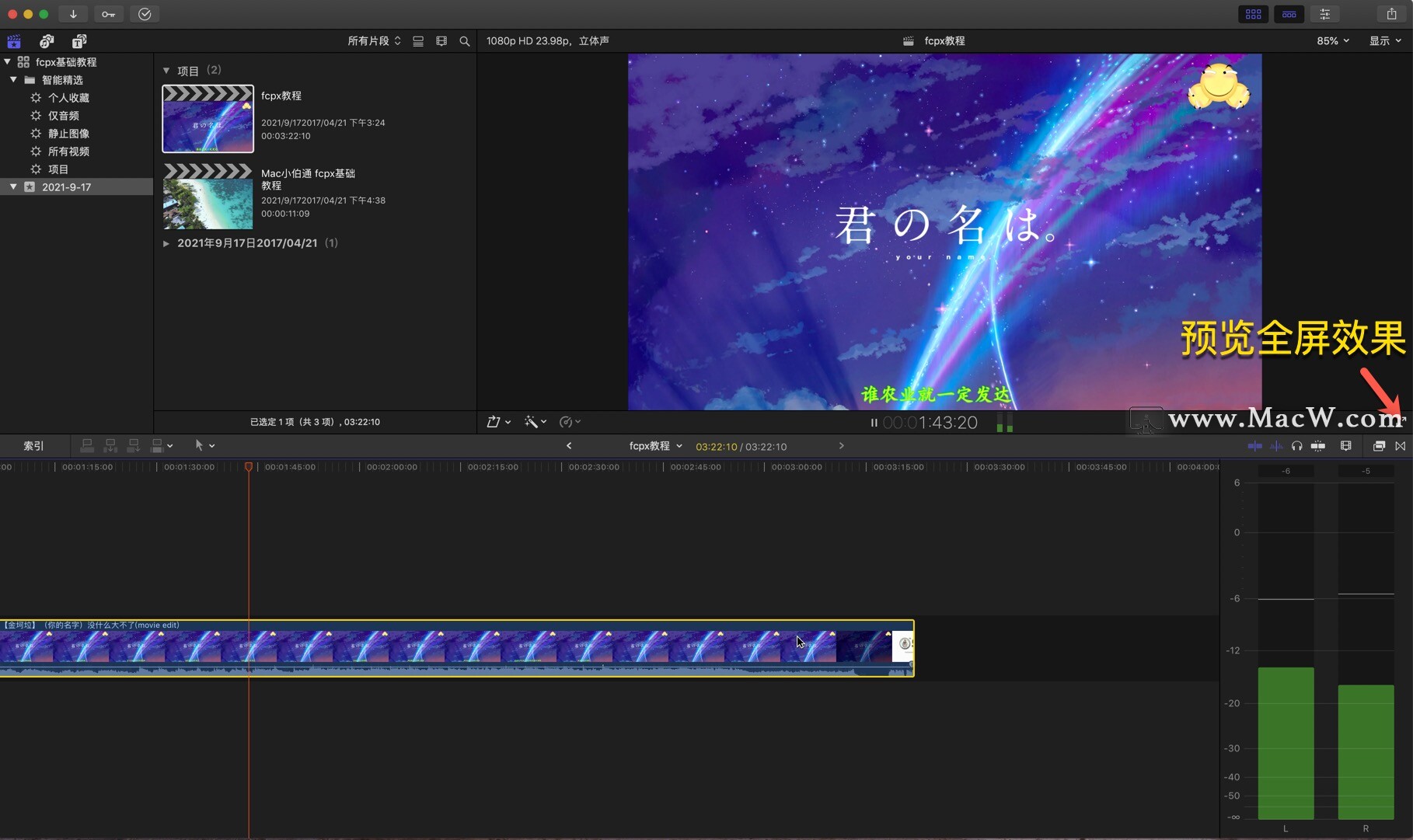Open timeline clip appearance settings
Screen dimensions: 1413x840
(1346, 446)
